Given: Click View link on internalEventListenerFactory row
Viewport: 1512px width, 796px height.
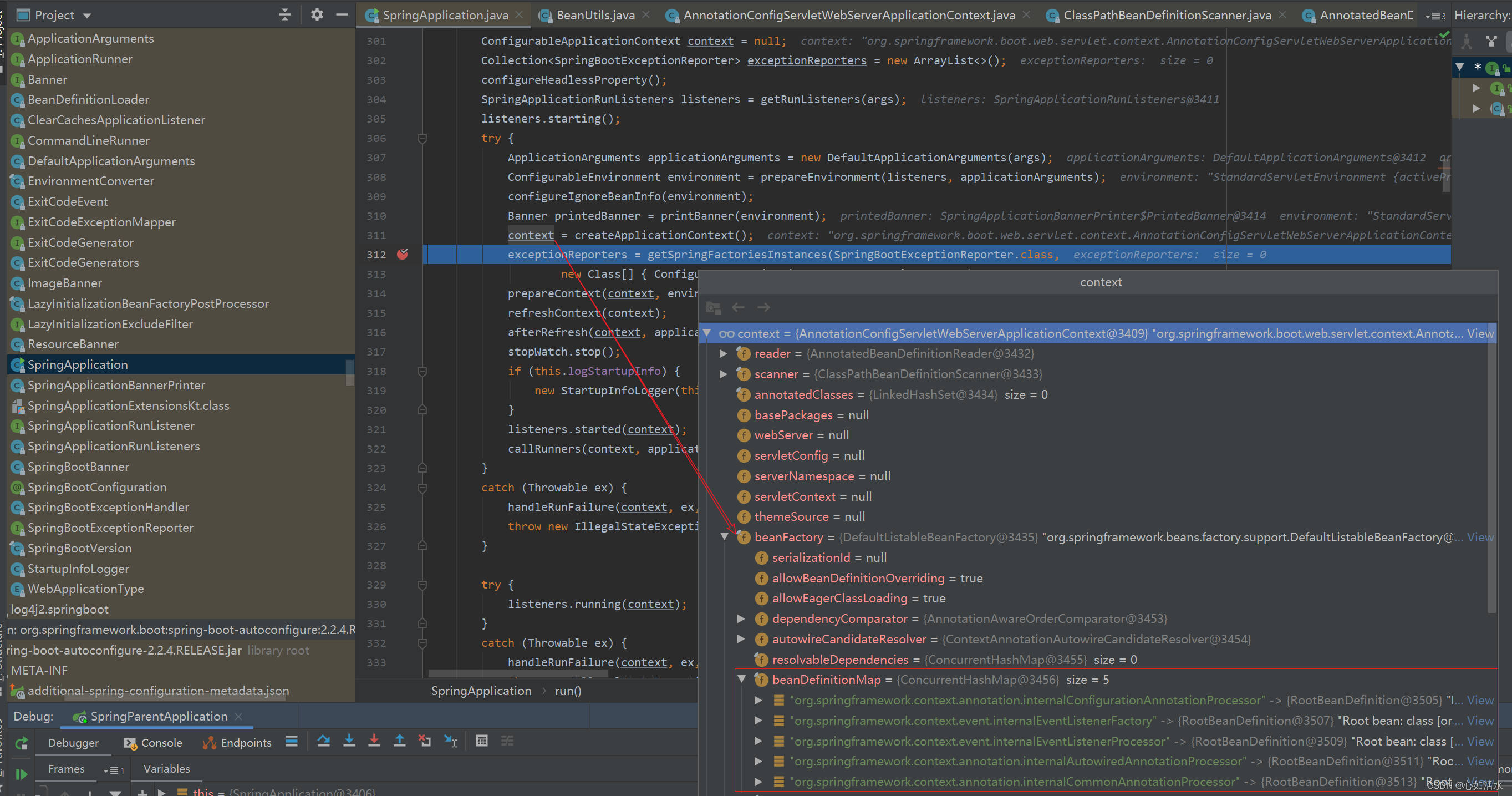Looking at the screenshot, I should point(1480,720).
